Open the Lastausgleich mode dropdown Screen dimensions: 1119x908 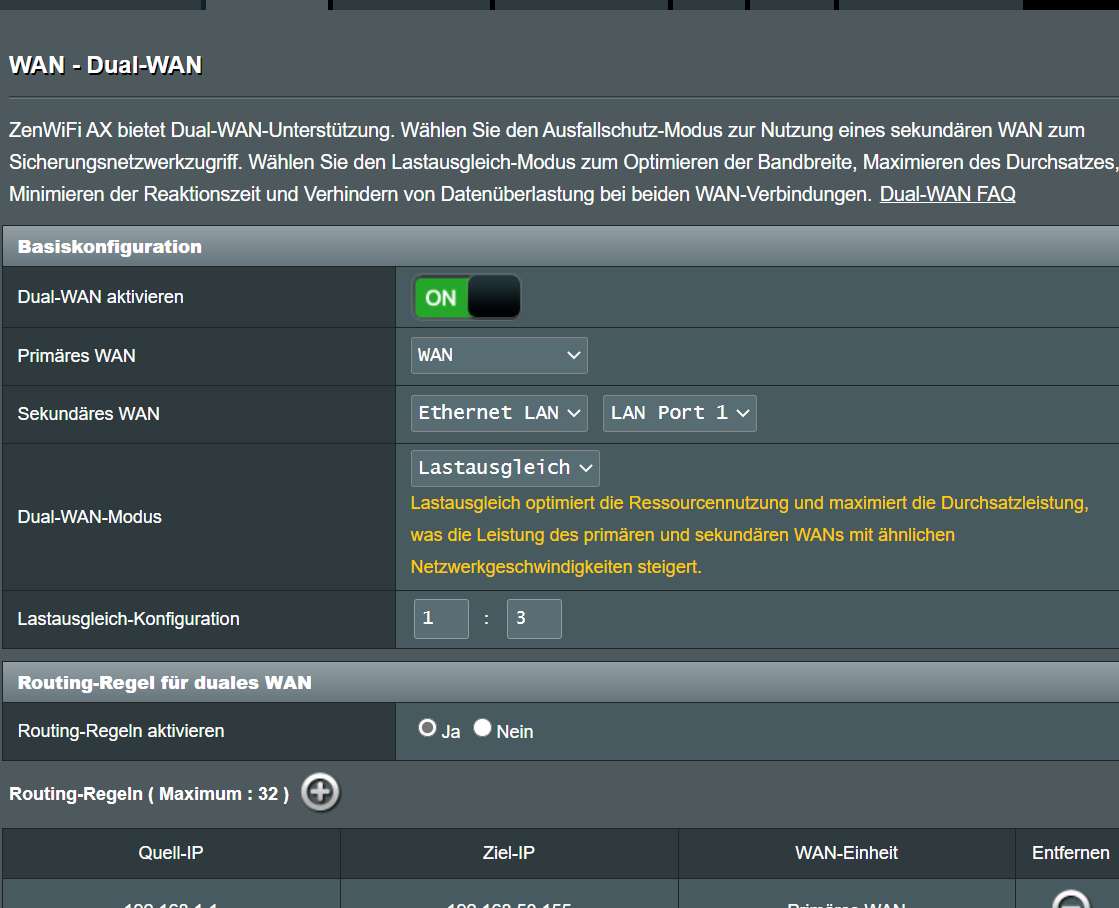click(x=505, y=468)
